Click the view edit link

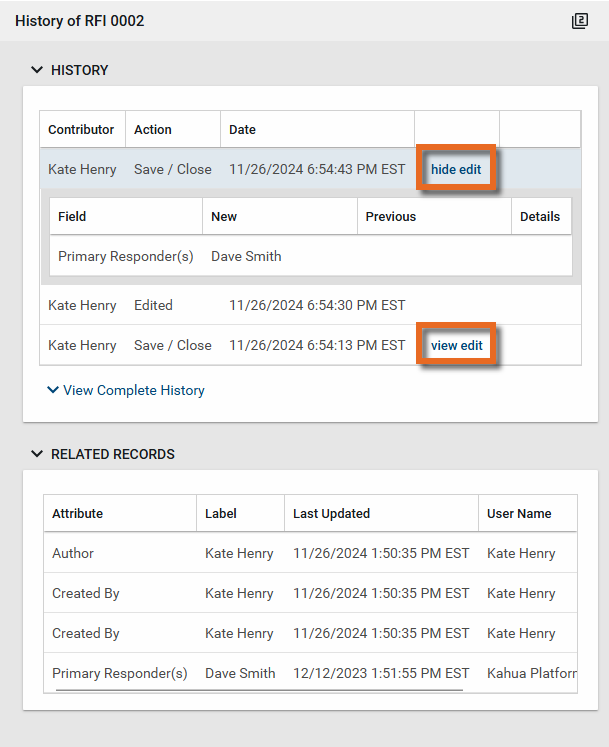pos(456,346)
